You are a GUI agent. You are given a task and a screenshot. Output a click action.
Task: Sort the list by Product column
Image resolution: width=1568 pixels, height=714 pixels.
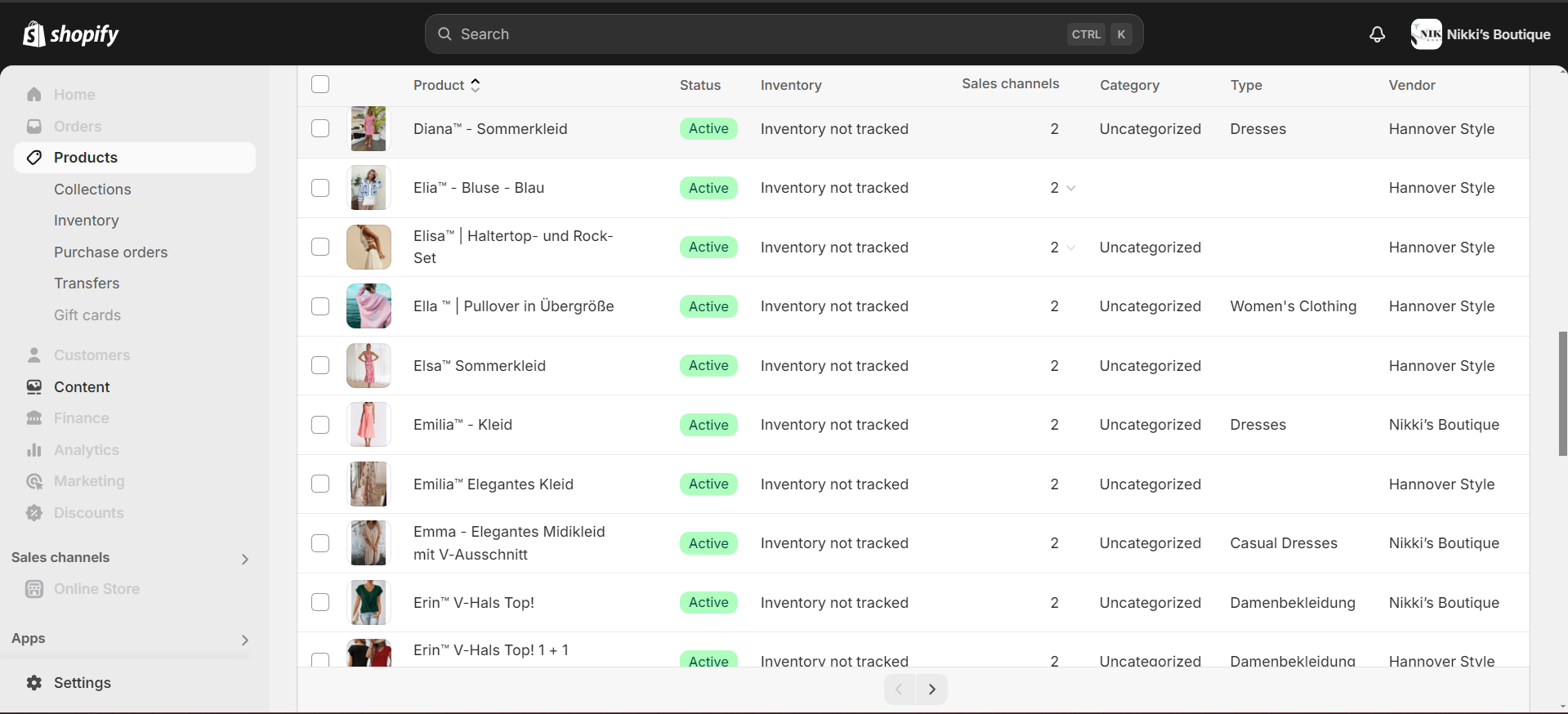[x=447, y=85]
